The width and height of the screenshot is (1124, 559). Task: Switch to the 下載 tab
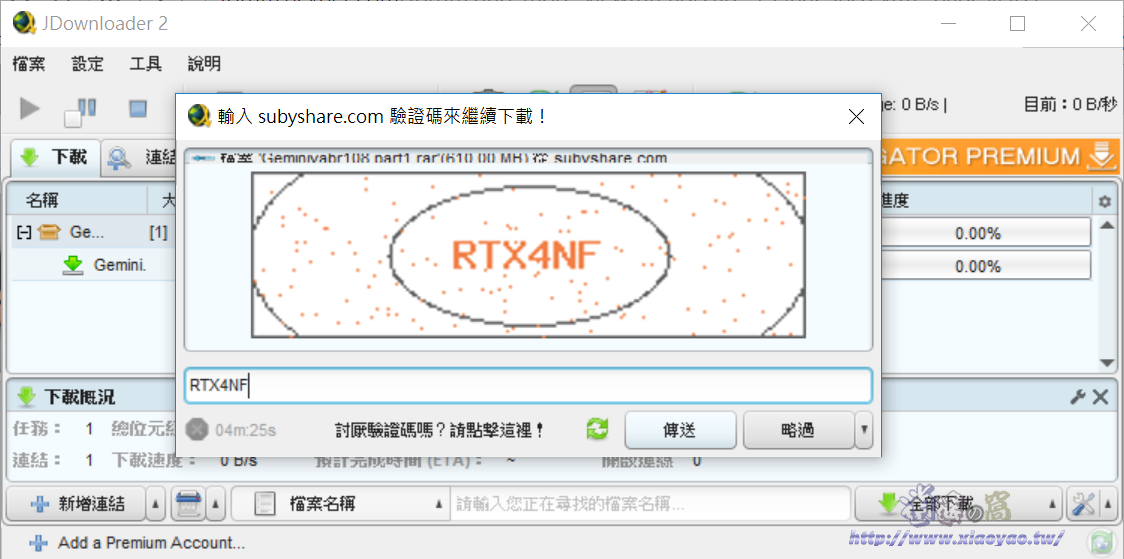[54, 156]
